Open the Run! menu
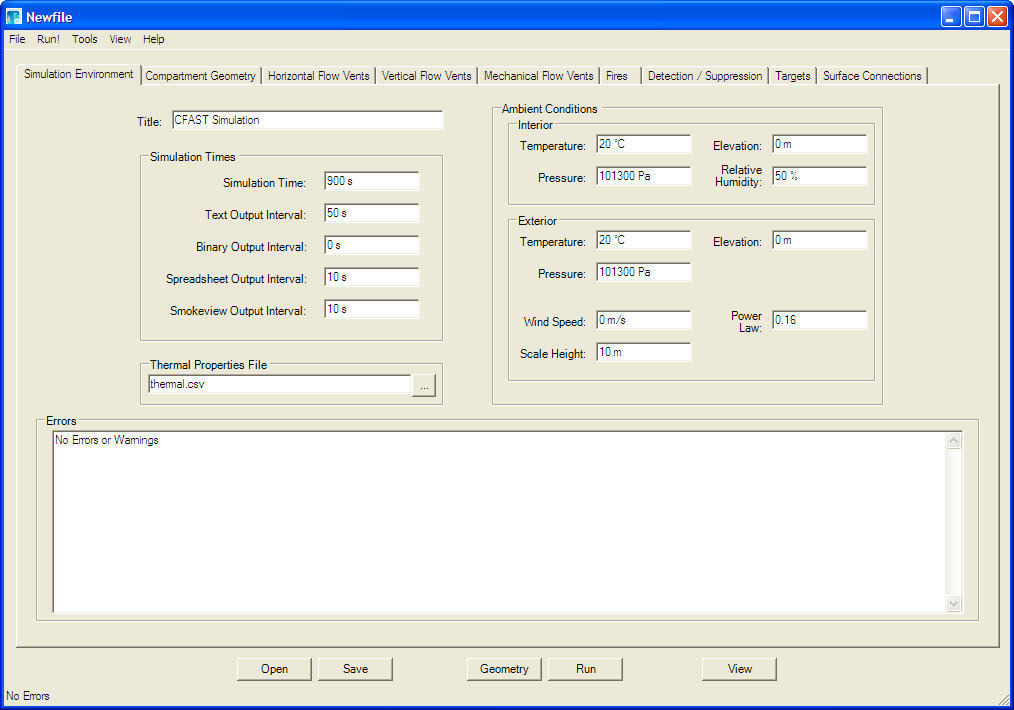The width and height of the screenshot is (1014, 710). (x=49, y=39)
